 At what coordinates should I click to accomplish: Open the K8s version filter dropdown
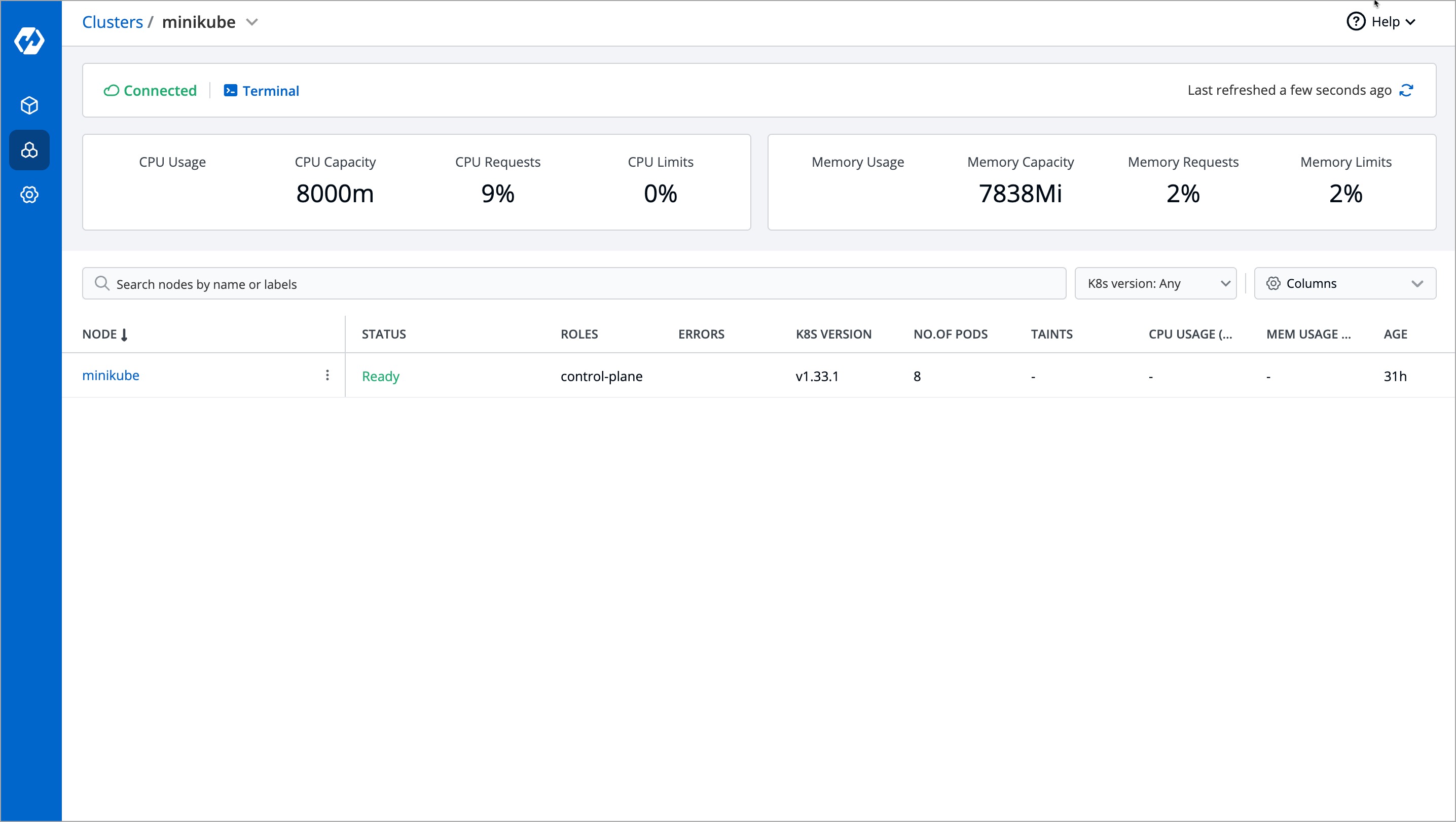(x=1155, y=284)
